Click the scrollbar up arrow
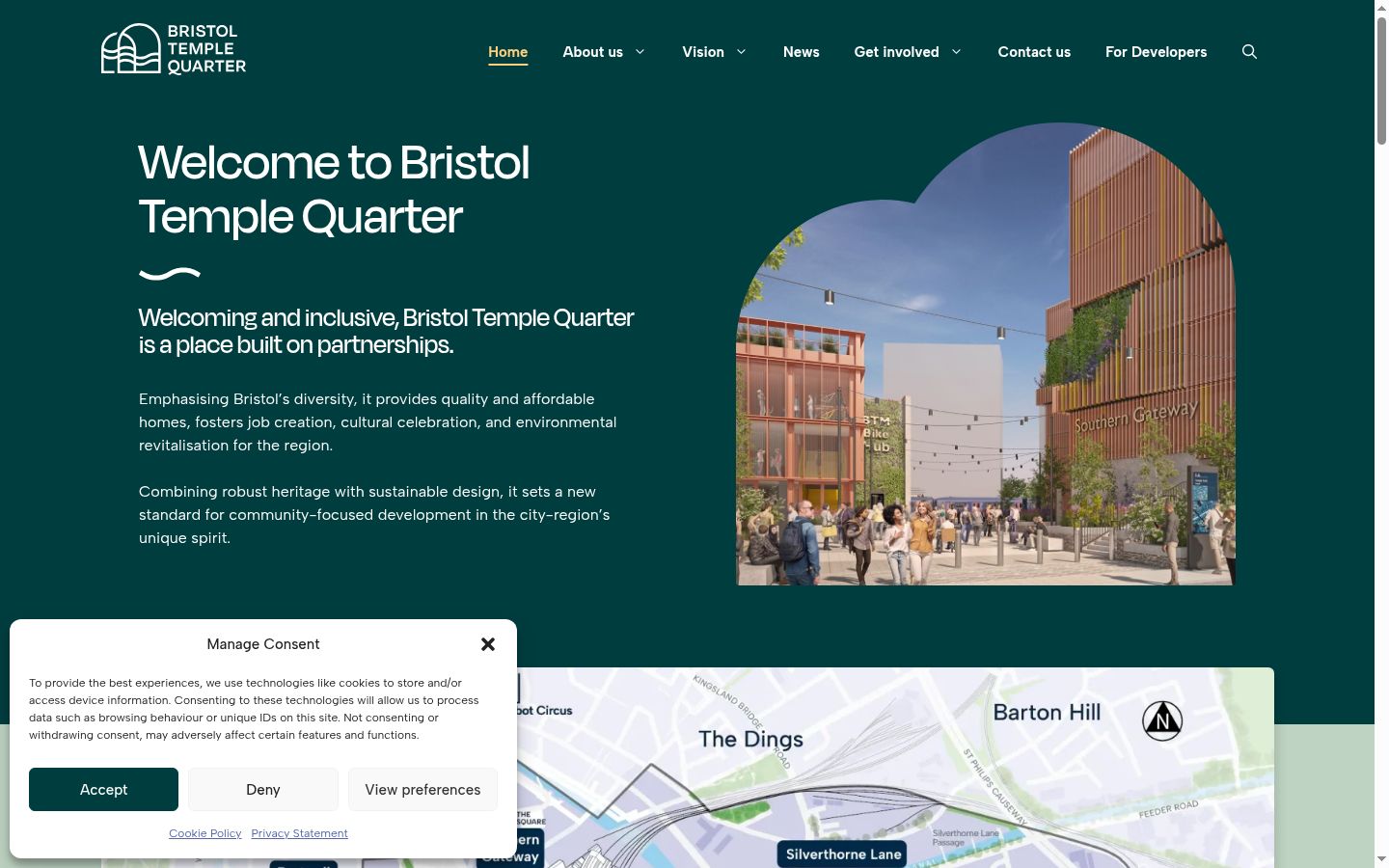1389x868 pixels. 1381,8
